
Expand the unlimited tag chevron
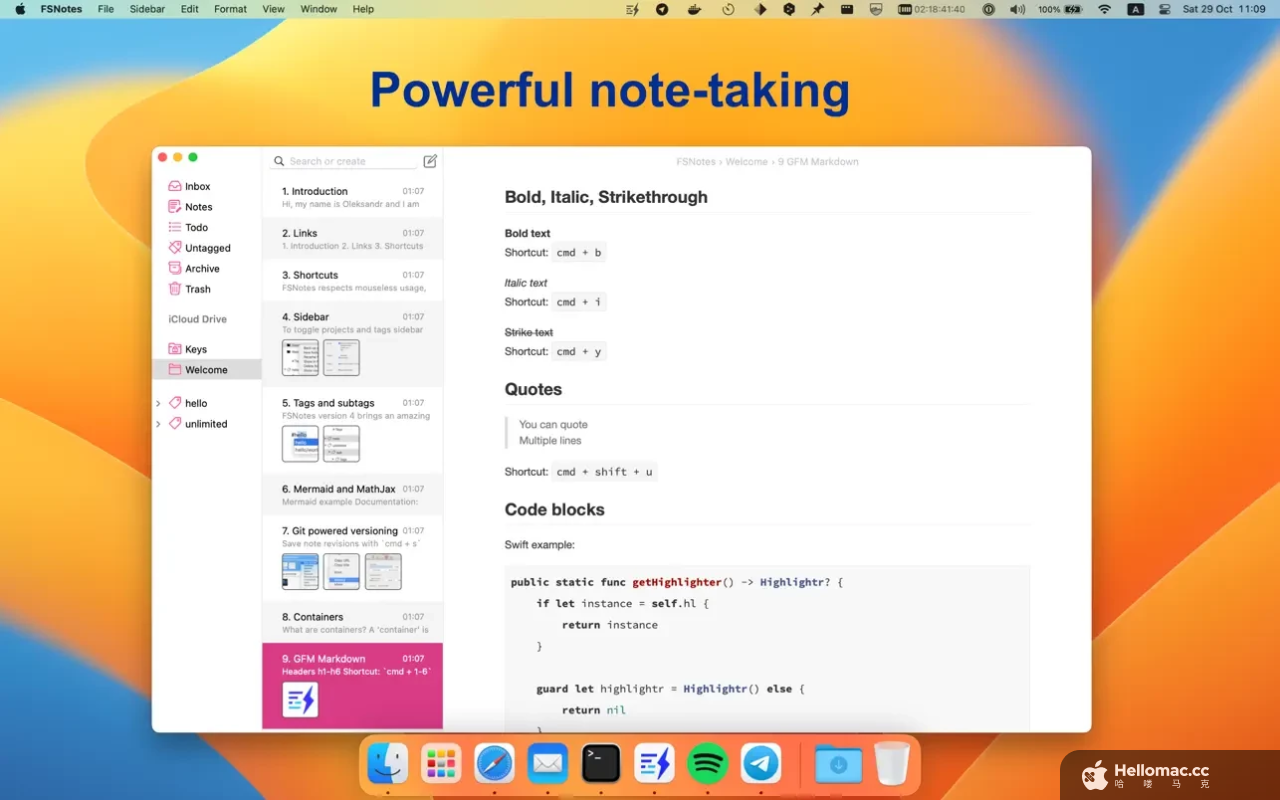(158, 424)
